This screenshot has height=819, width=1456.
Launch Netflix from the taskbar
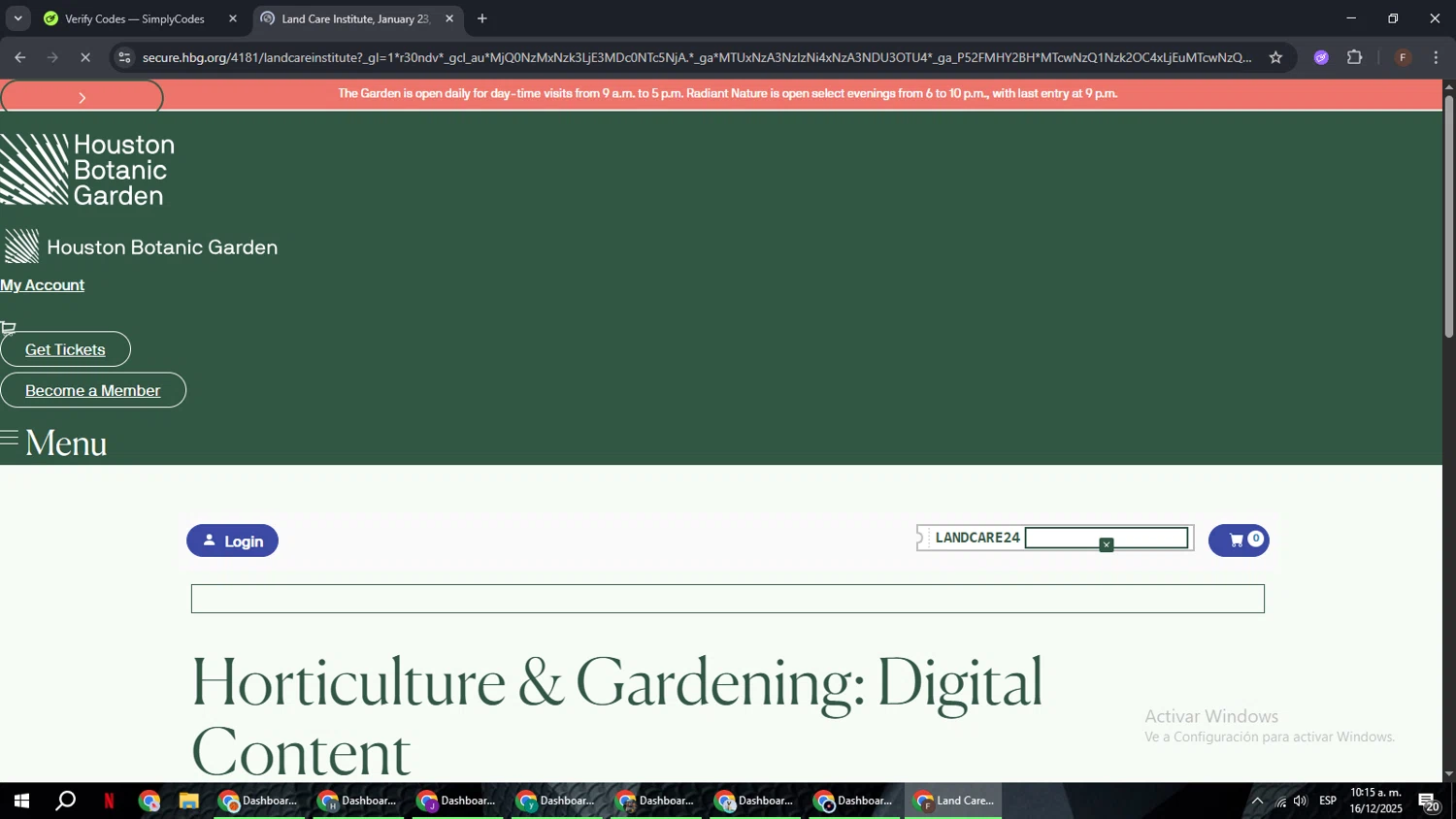109,802
